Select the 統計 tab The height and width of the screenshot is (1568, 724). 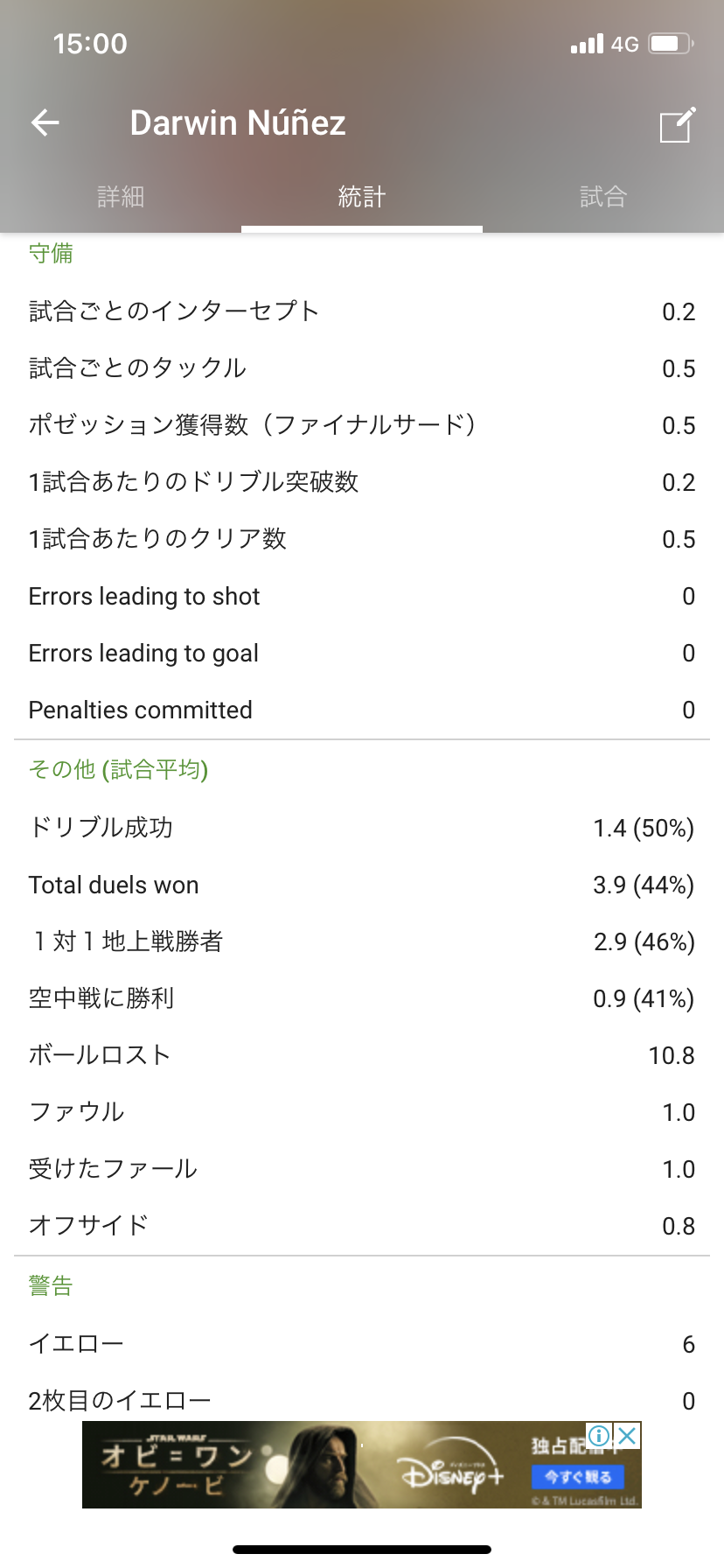tap(362, 197)
